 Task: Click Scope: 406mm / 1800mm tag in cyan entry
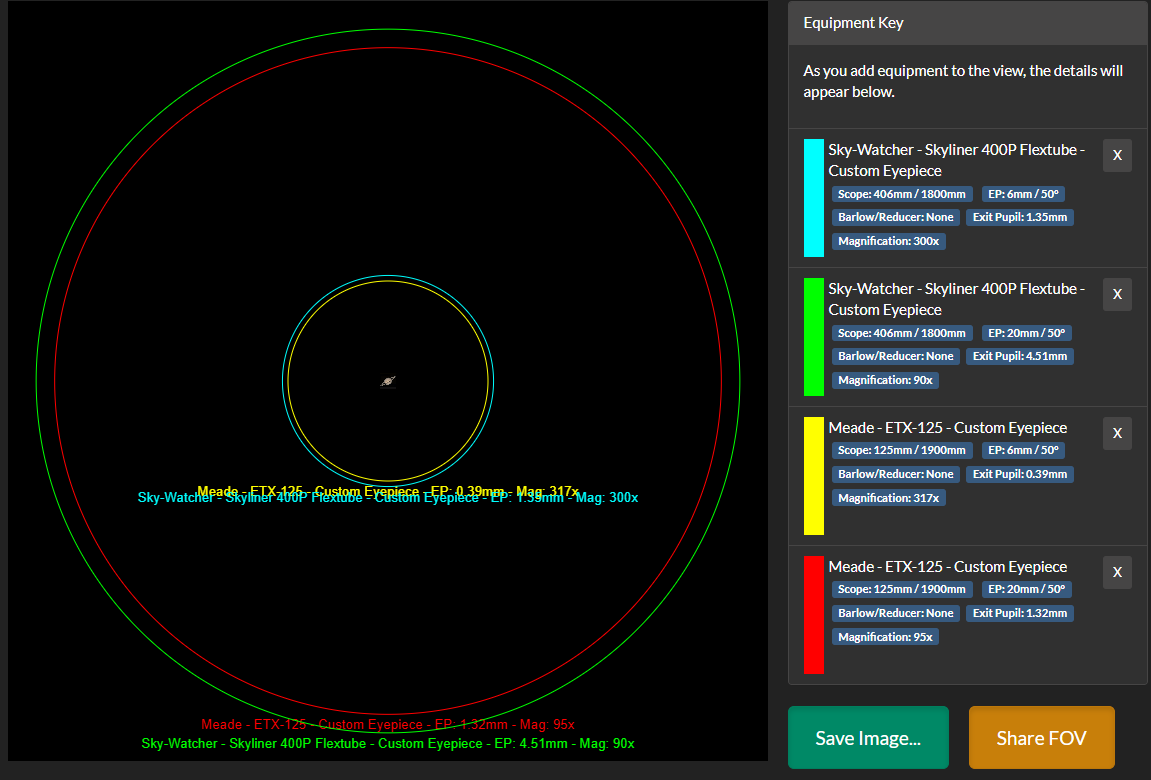[x=901, y=194]
